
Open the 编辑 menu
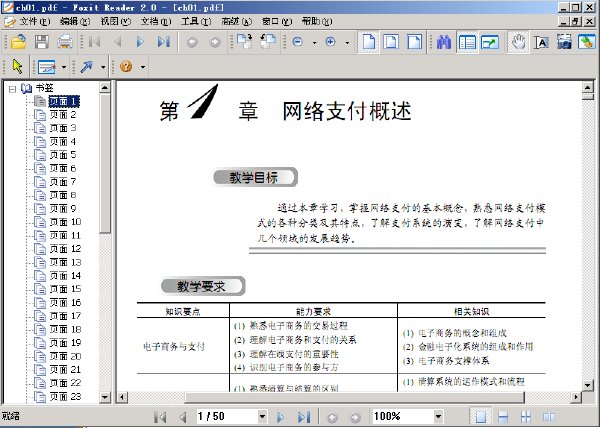point(75,21)
